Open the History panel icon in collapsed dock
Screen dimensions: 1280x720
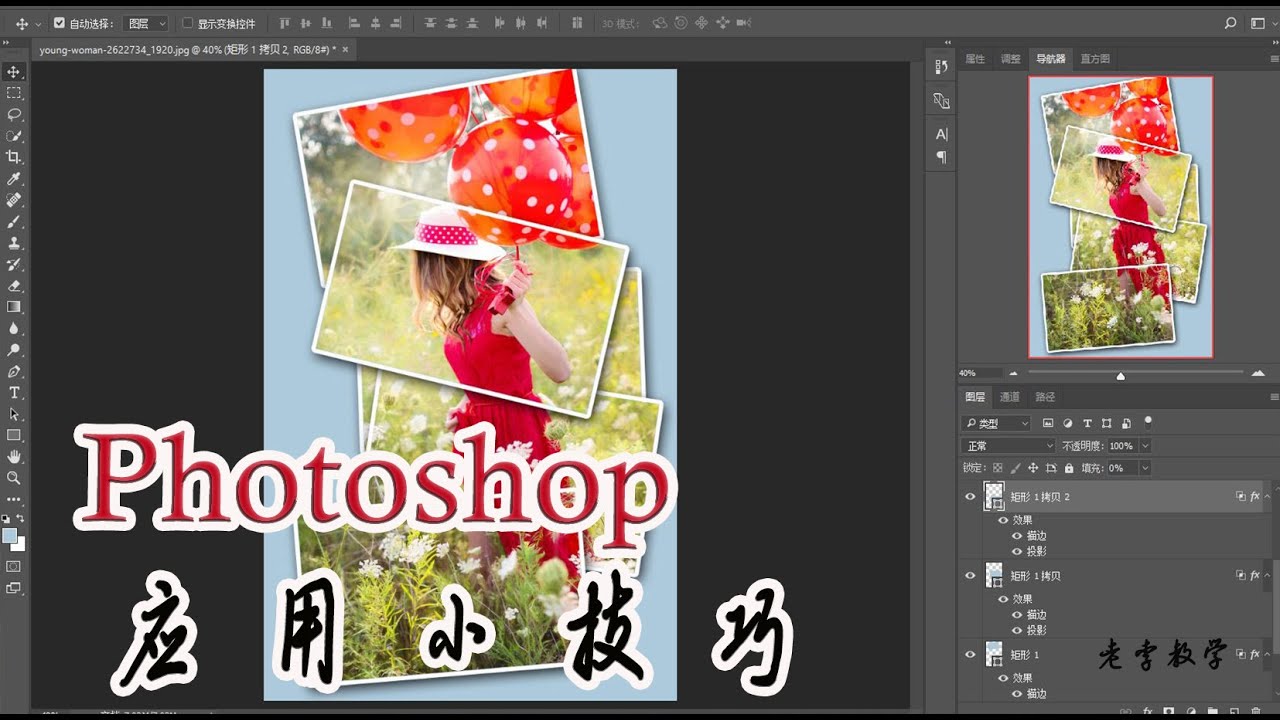(941, 67)
